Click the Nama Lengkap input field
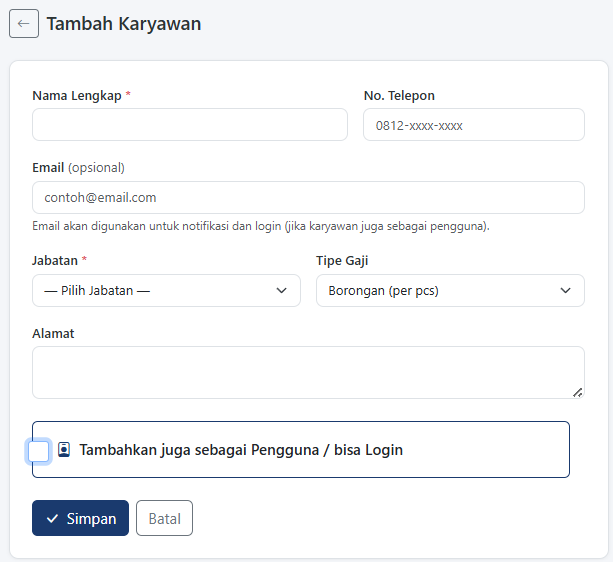 pyautogui.click(x=190, y=125)
